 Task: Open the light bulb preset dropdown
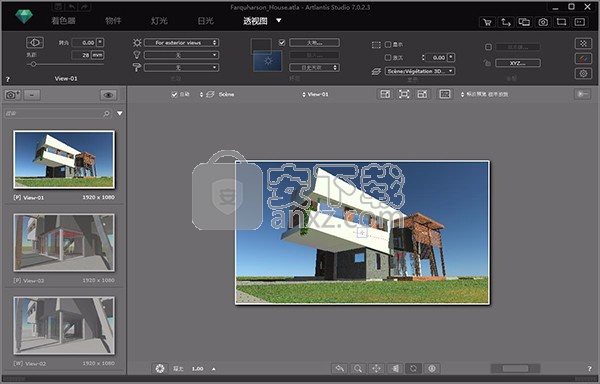pos(181,55)
